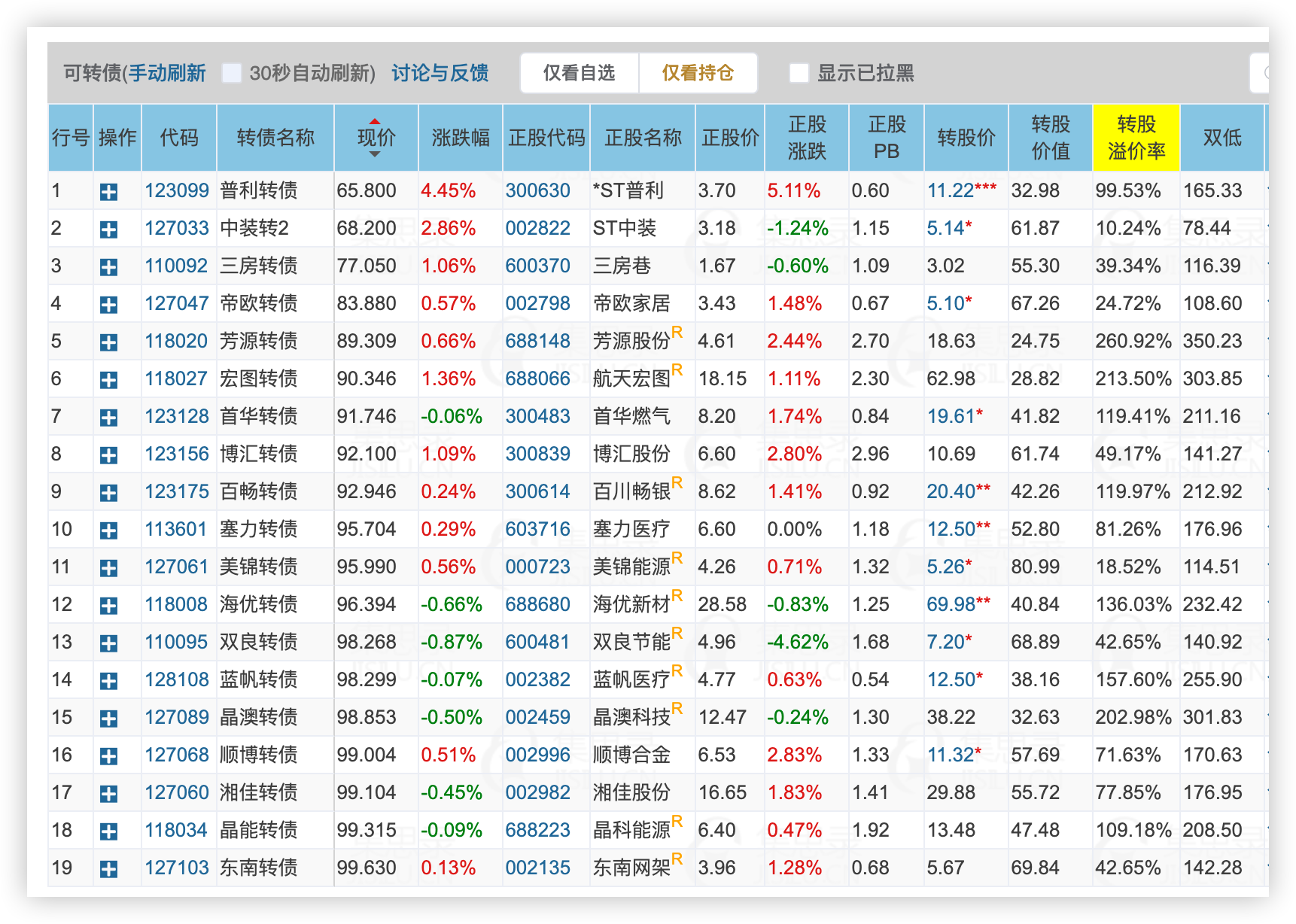The image size is (1296, 924).
Task: Click the 代码 column header
Action: click(179, 138)
